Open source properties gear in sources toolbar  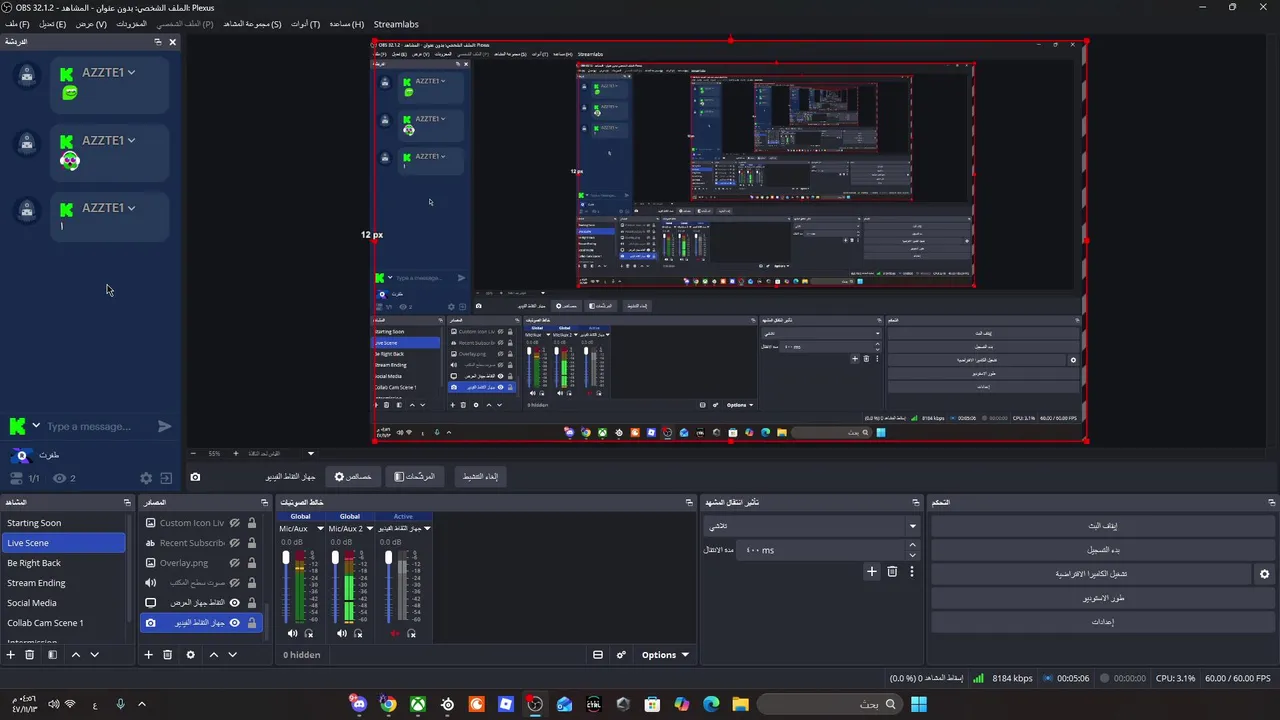coord(190,655)
